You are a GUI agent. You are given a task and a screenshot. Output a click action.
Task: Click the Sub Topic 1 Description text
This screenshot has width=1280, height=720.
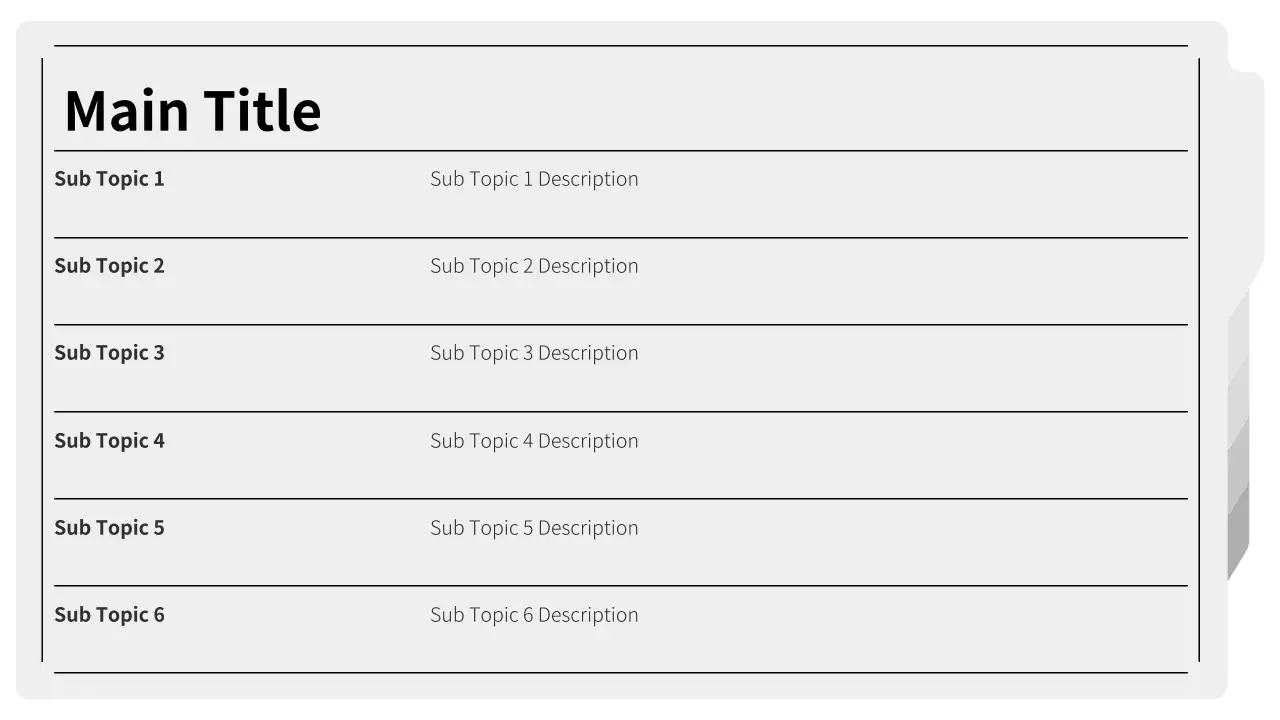534,179
